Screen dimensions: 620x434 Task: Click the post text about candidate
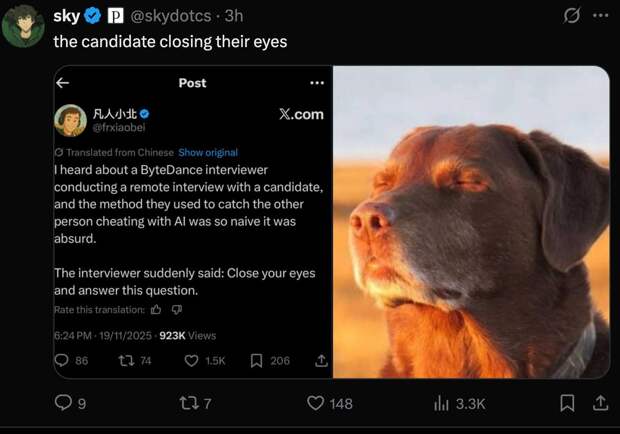[x=170, y=42]
